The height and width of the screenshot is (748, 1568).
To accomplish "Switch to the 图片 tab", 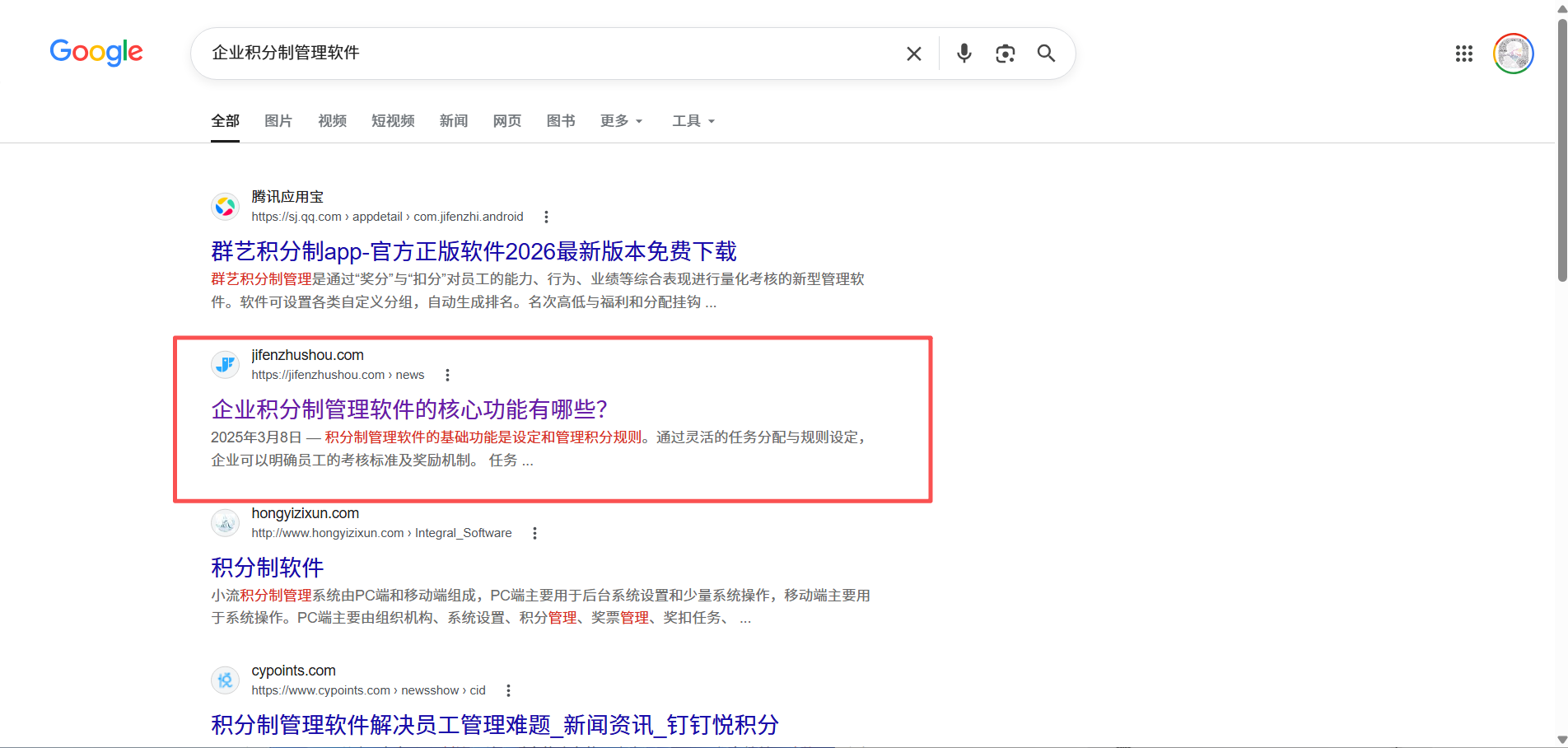I will [x=278, y=121].
